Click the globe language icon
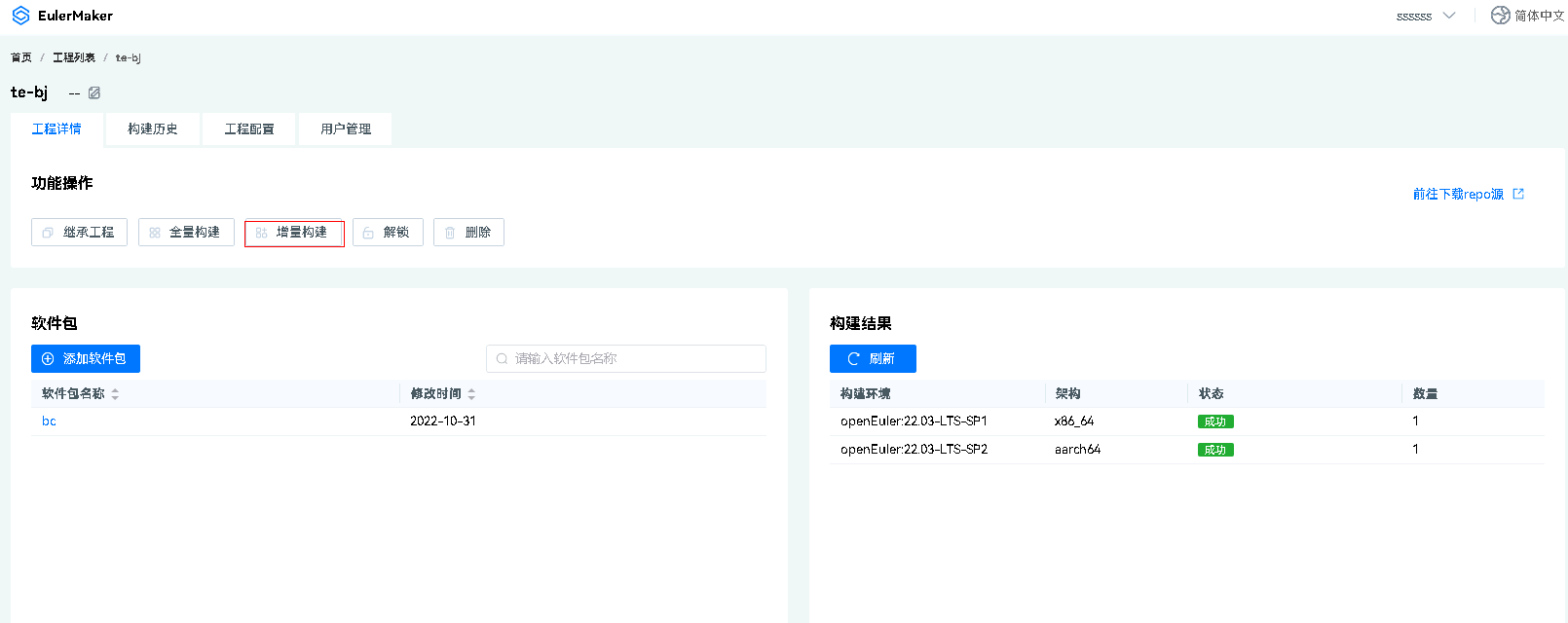The height and width of the screenshot is (623, 1568). click(x=1500, y=16)
